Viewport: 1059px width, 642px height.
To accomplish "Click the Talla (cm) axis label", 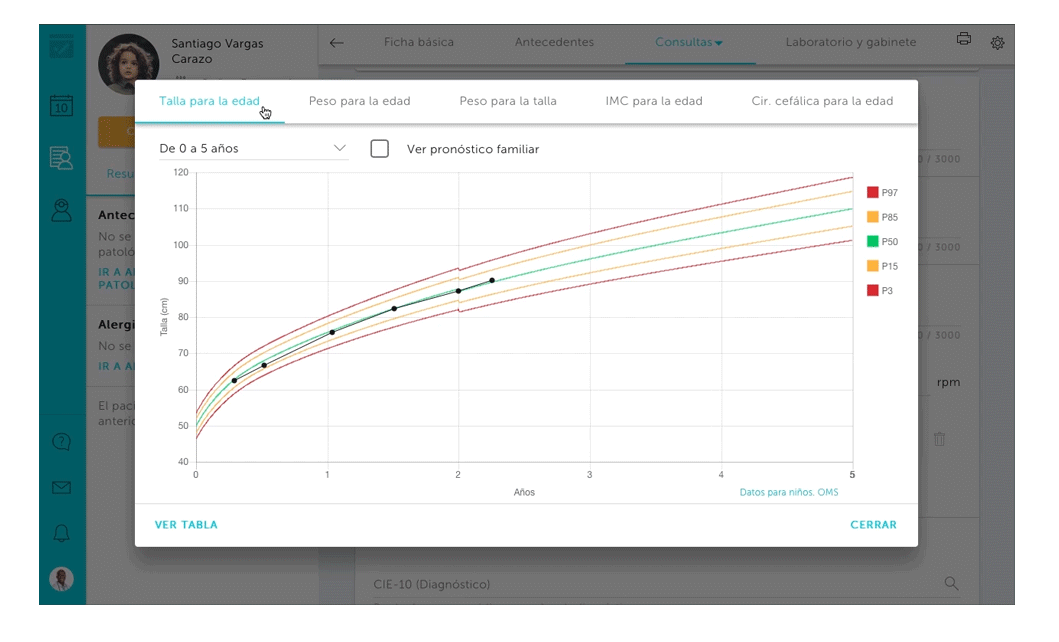I will [163, 317].
